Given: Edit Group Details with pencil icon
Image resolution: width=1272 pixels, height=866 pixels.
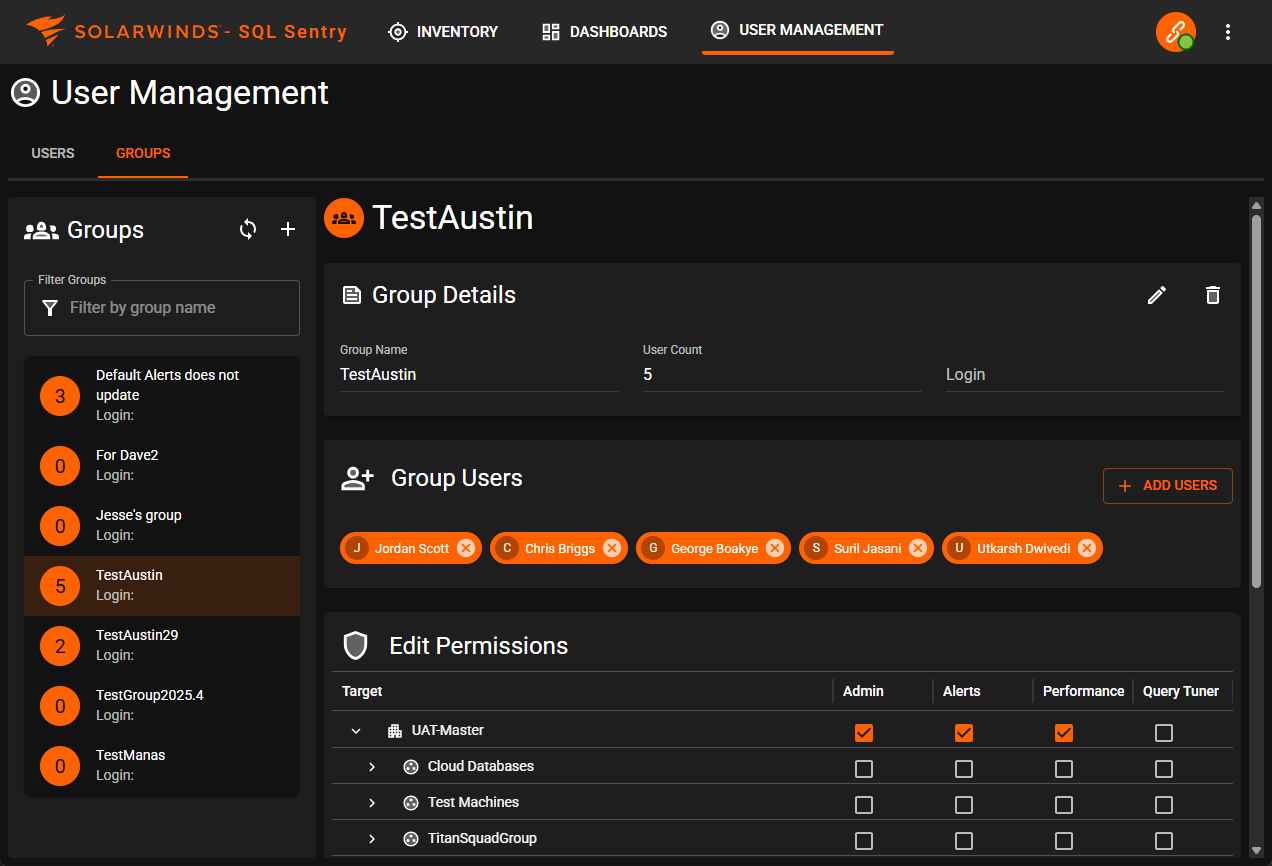Looking at the screenshot, I should (x=1157, y=295).
